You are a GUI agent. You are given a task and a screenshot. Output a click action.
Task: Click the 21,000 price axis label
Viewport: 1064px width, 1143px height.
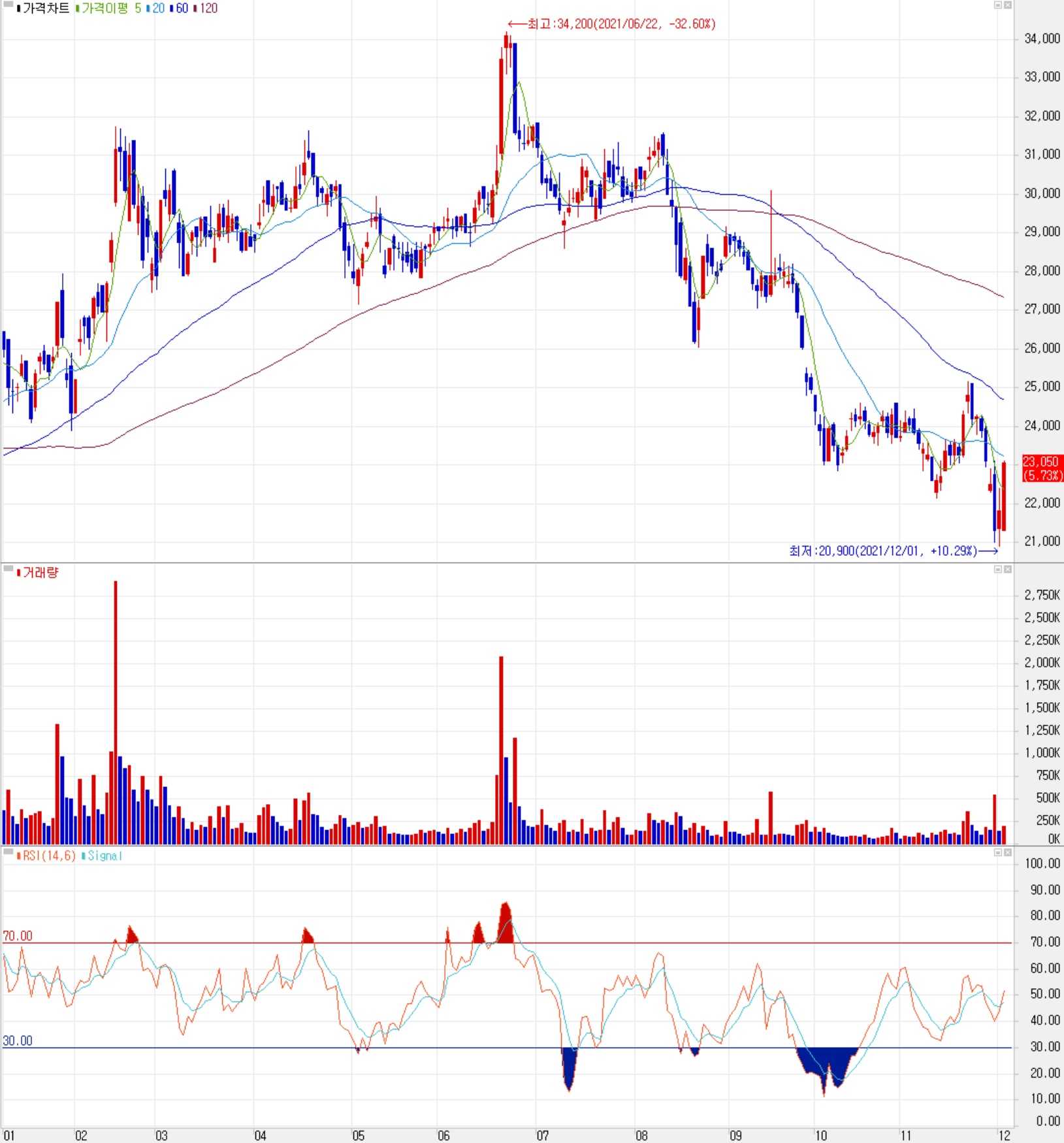[x=1042, y=541]
